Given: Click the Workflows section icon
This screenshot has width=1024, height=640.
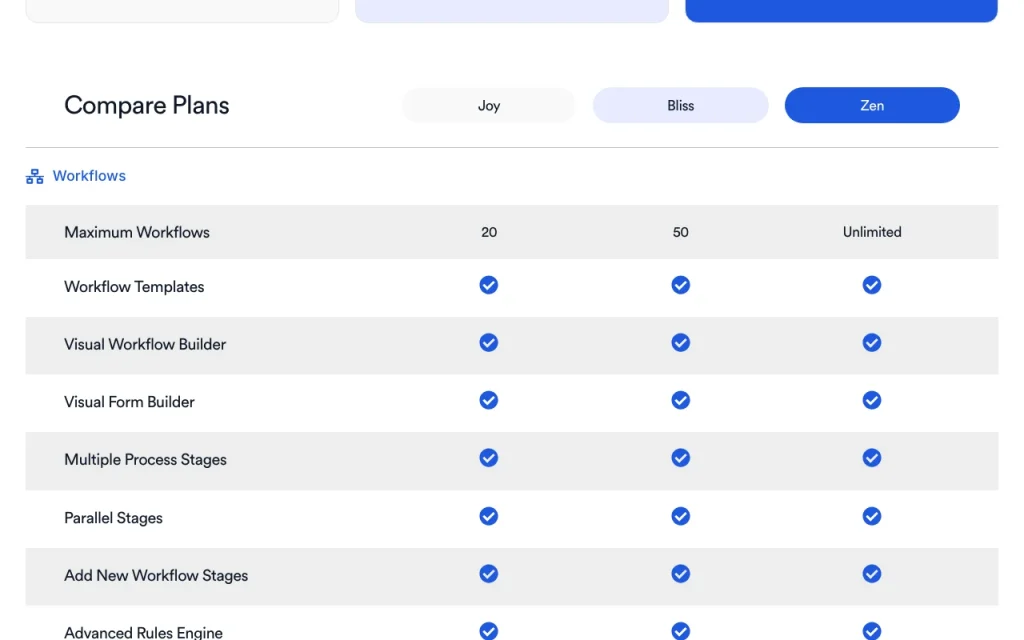Looking at the screenshot, I should pyautogui.click(x=35, y=176).
